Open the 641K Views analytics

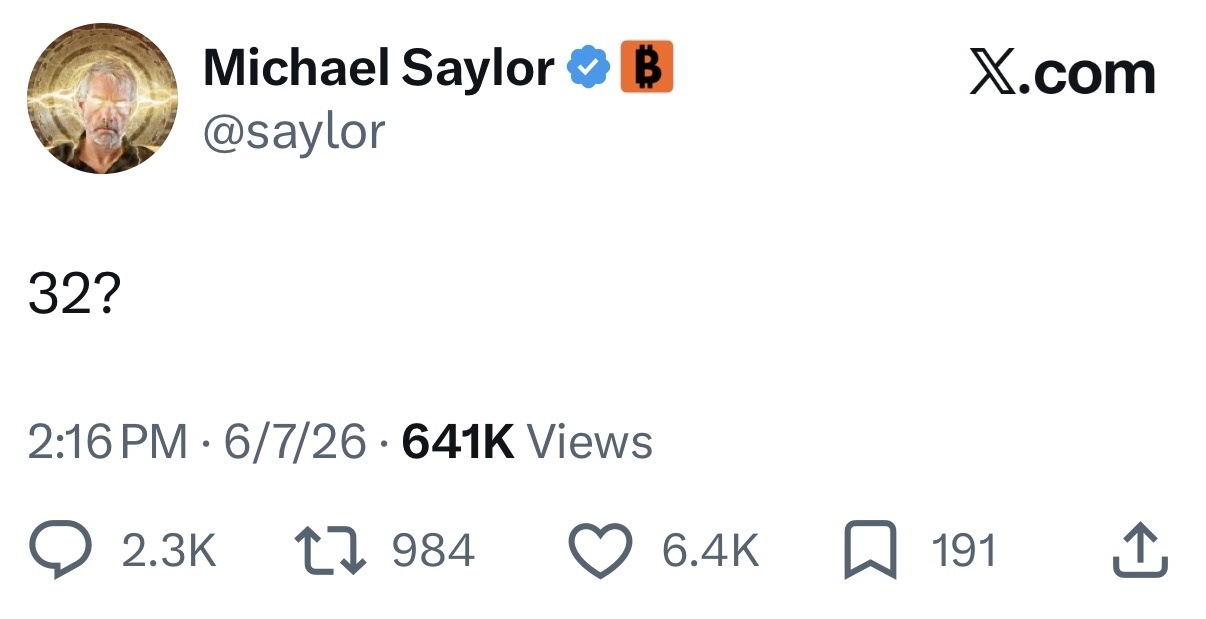point(527,442)
